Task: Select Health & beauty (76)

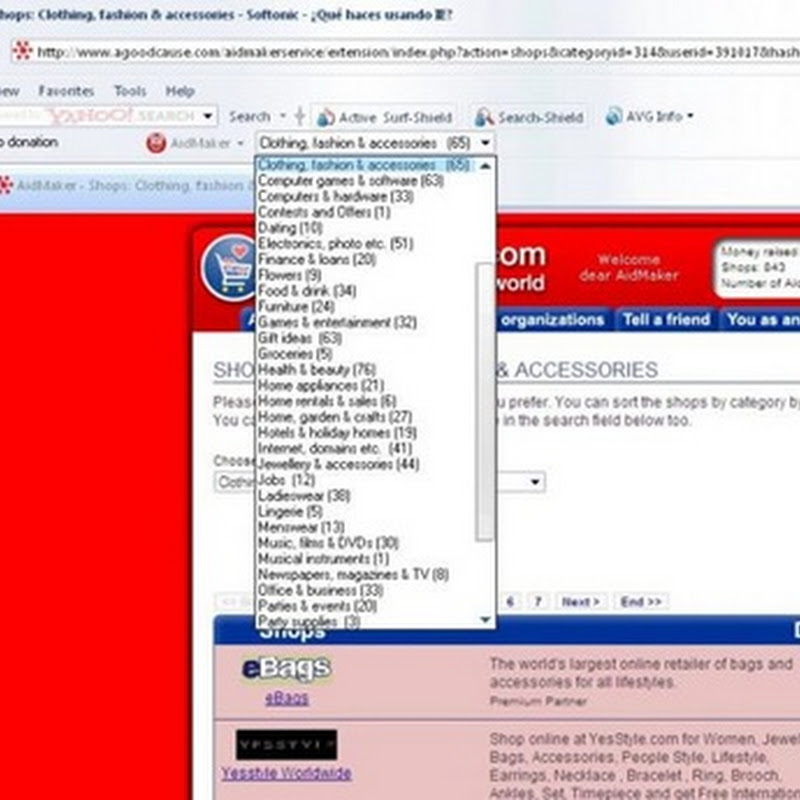Action: click(317, 370)
